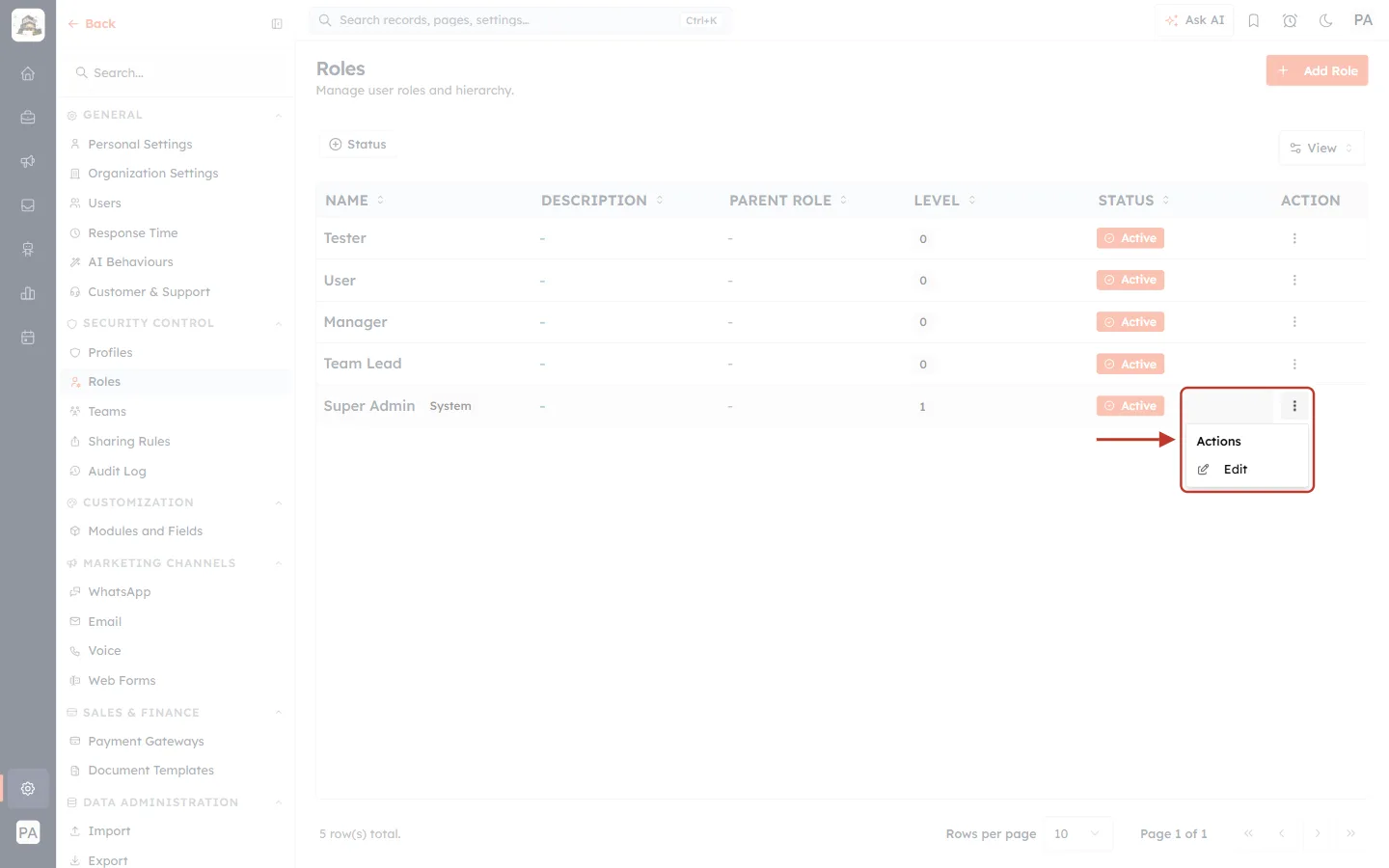
Task: Toggle dark mode moon icon
Action: [1325, 20]
